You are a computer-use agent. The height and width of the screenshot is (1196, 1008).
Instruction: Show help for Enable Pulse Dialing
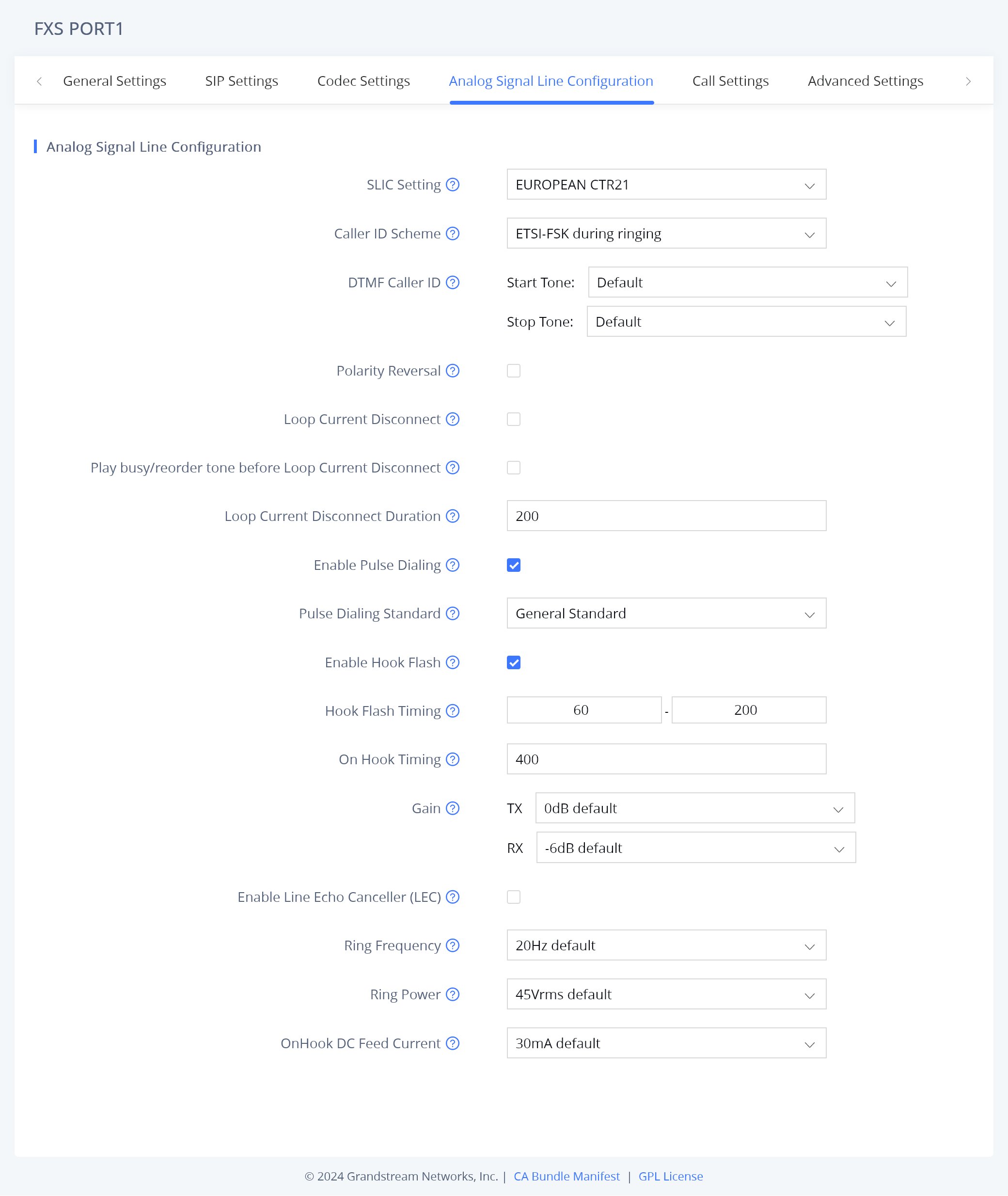click(453, 565)
